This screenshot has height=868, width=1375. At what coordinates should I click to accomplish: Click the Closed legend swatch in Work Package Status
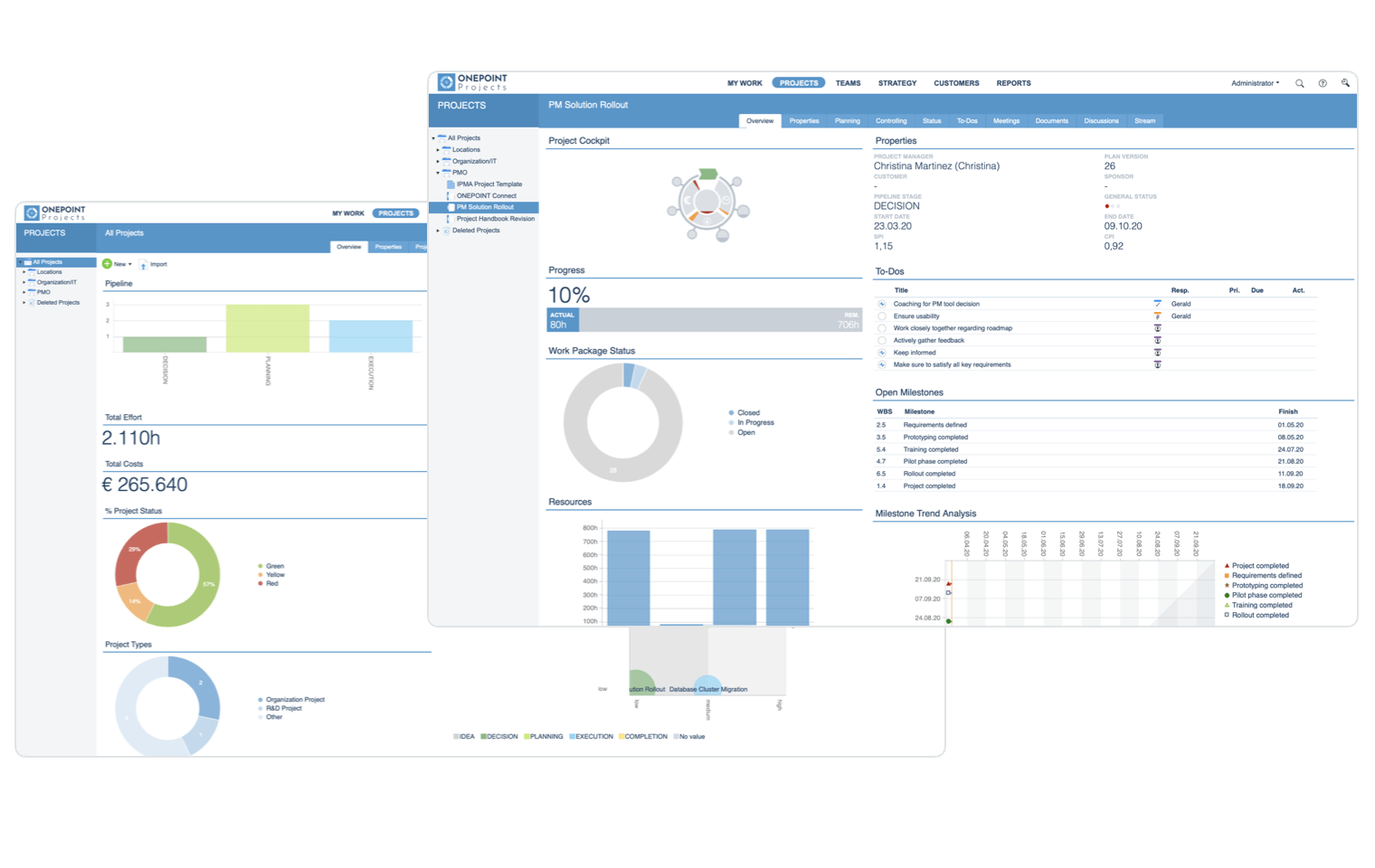(x=731, y=413)
